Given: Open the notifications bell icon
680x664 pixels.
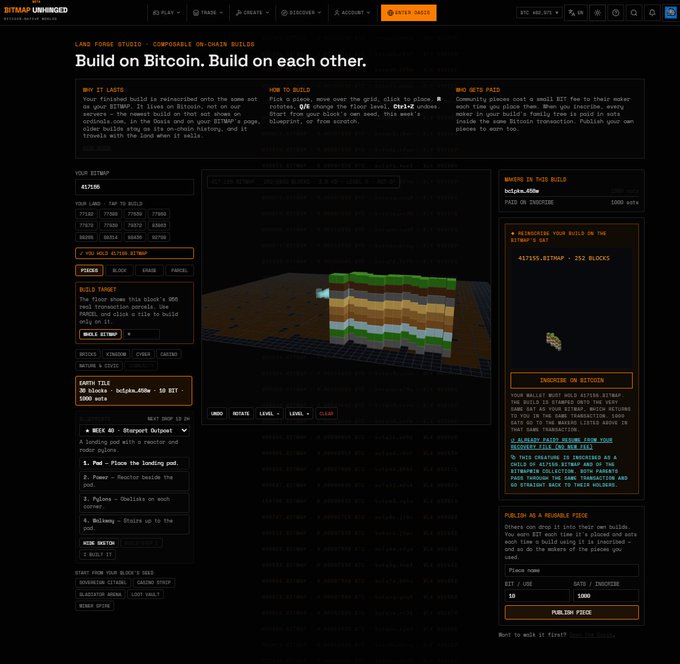Looking at the screenshot, I should click(x=652, y=13).
